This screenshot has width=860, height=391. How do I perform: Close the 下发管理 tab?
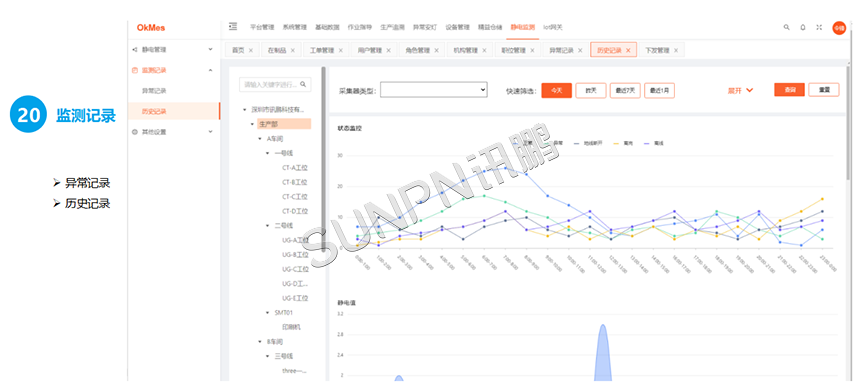pos(676,50)
